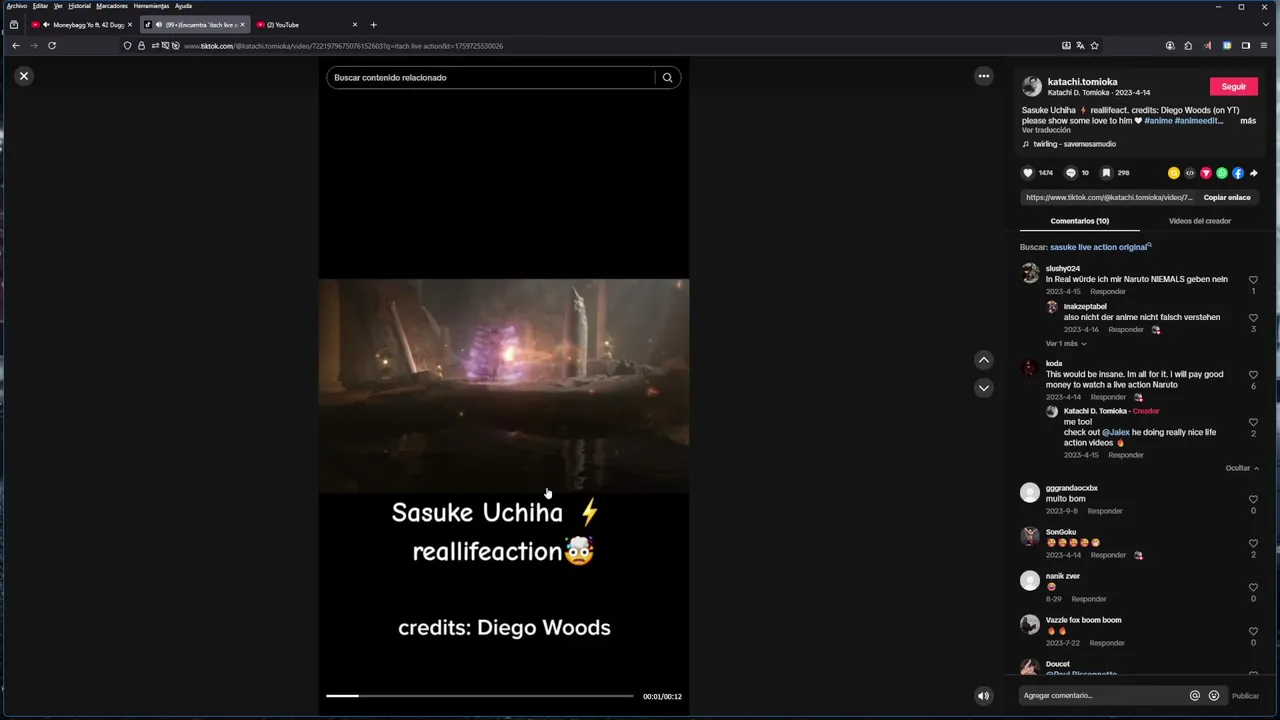Insert a mention with the @ icon
Image resolution: width=1280 pixels, height=720 pixels.
(x=1194, y=696)
